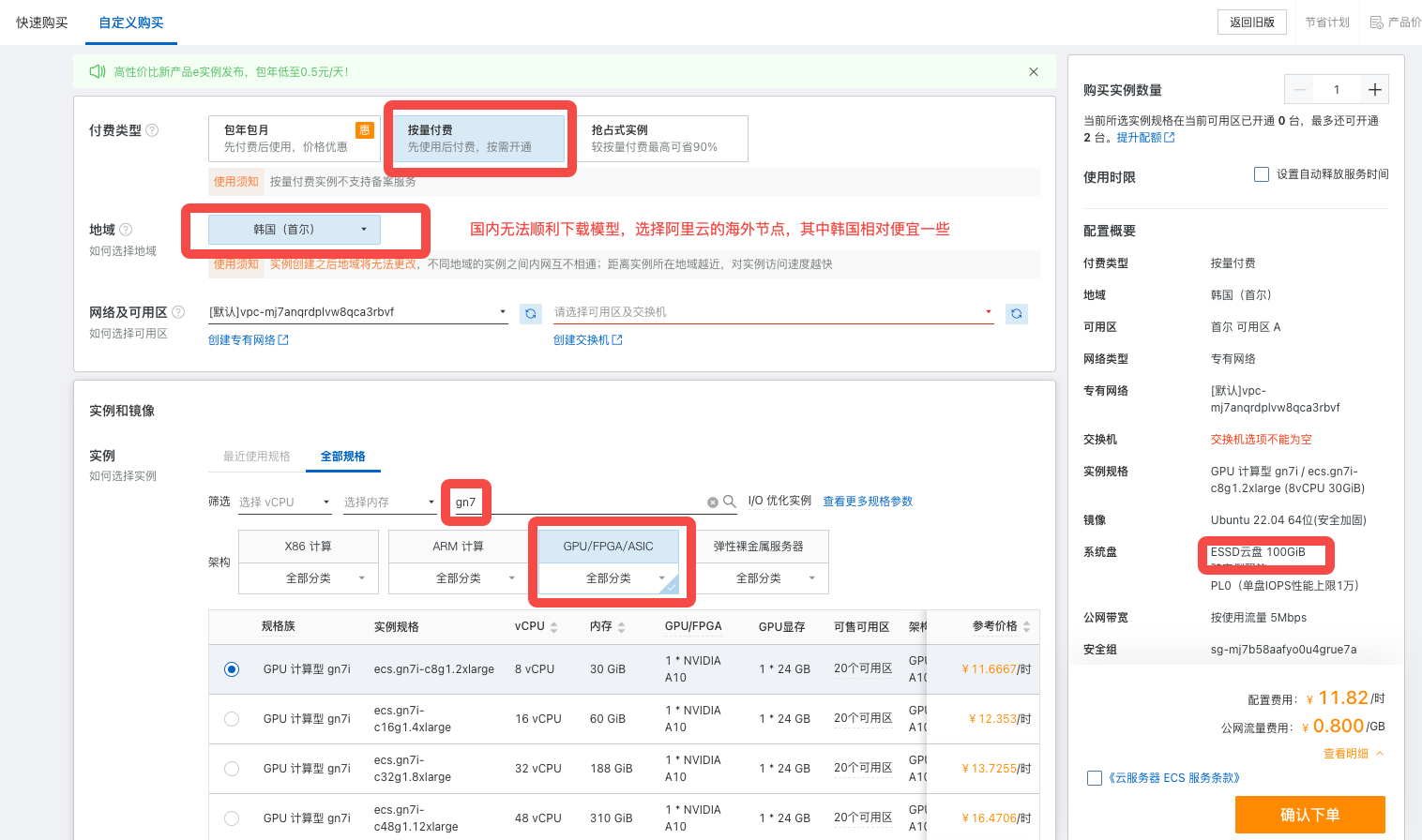Image resolution: width=1422 pixels, height=840 pixels.
Task: Refresh the switch list icon
Action: 1017,313
